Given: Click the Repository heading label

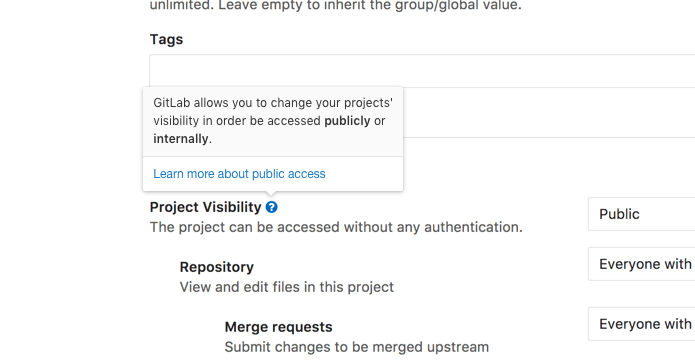Looking at the screenshot, I should click(x=217, y=267).
